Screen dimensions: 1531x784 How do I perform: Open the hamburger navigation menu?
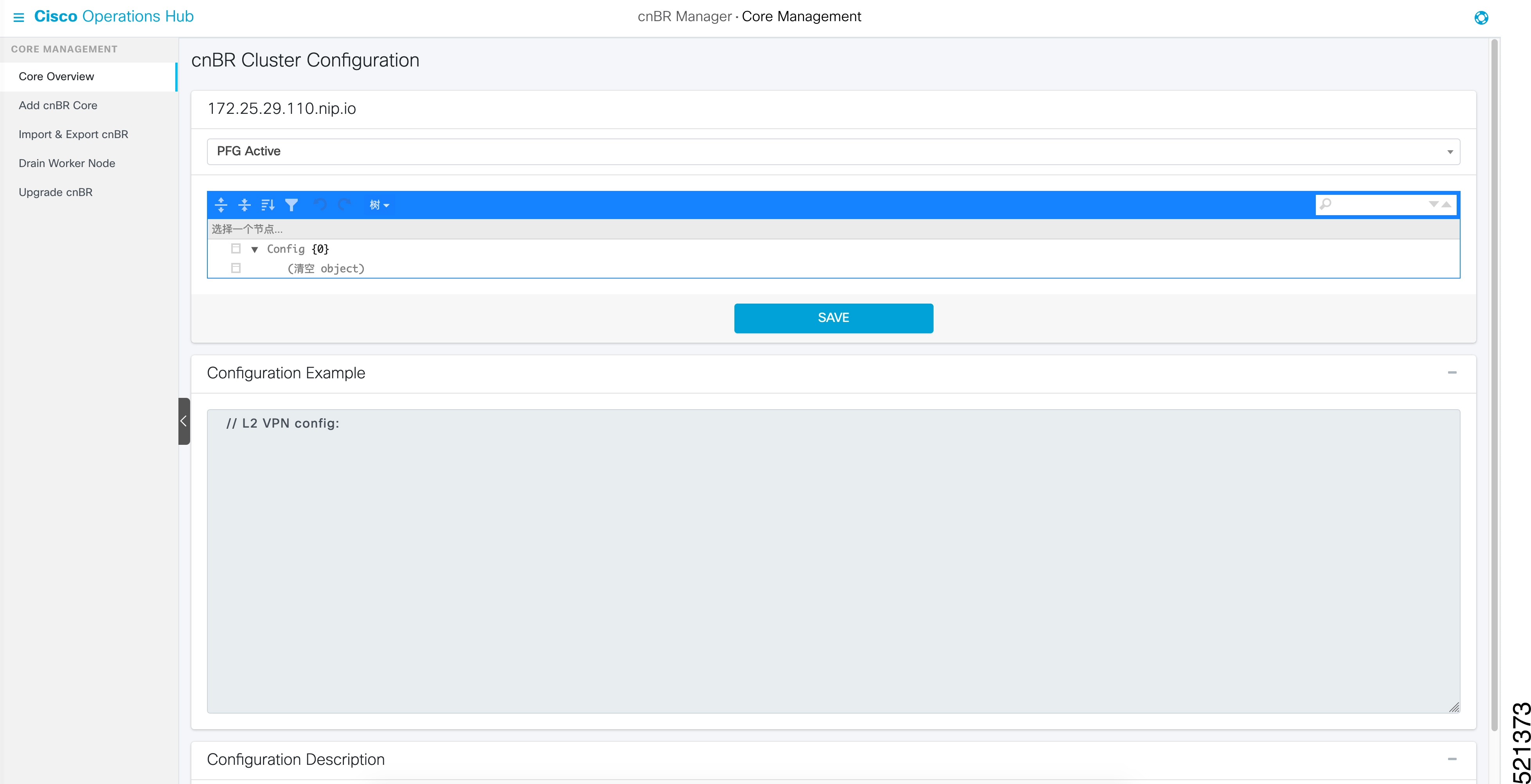(18, 17)
